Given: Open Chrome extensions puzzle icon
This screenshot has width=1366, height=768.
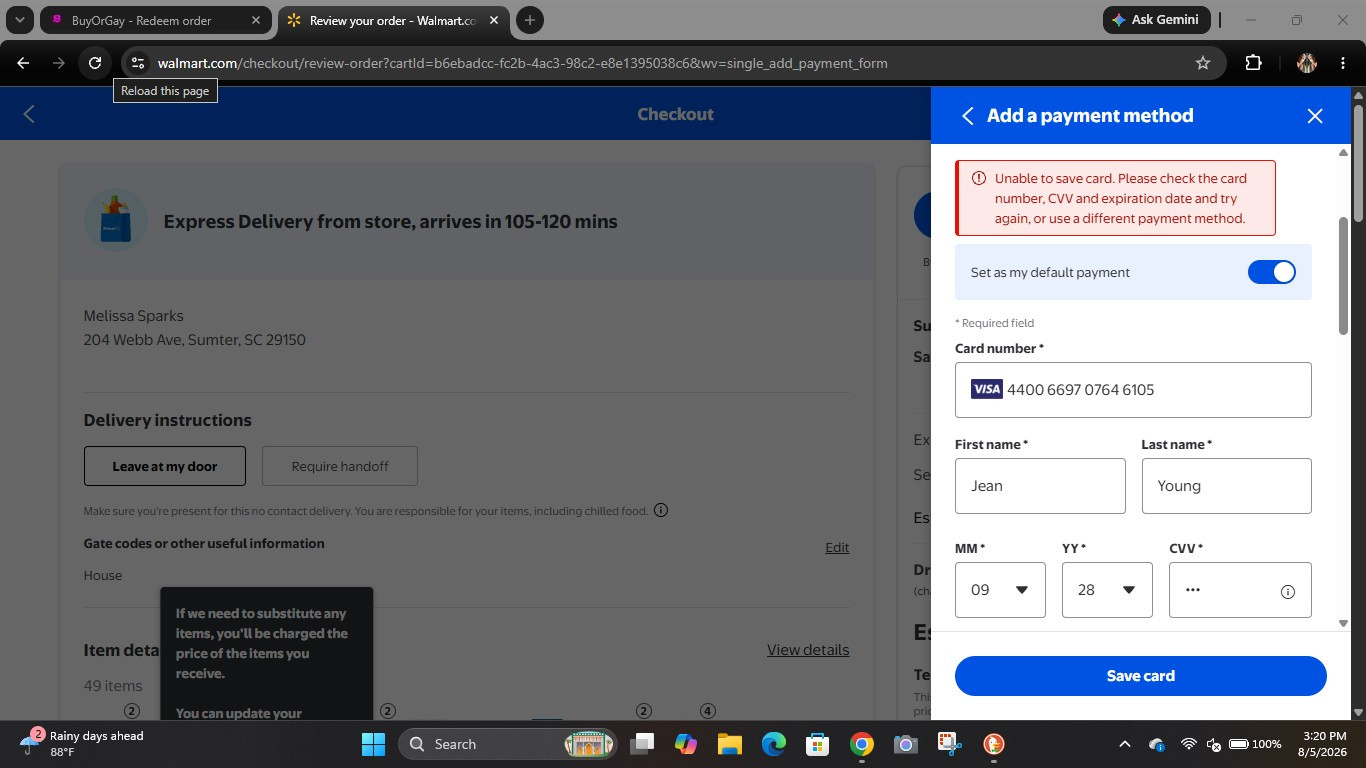Looking at the screenshot, I should coord(1253,63).
